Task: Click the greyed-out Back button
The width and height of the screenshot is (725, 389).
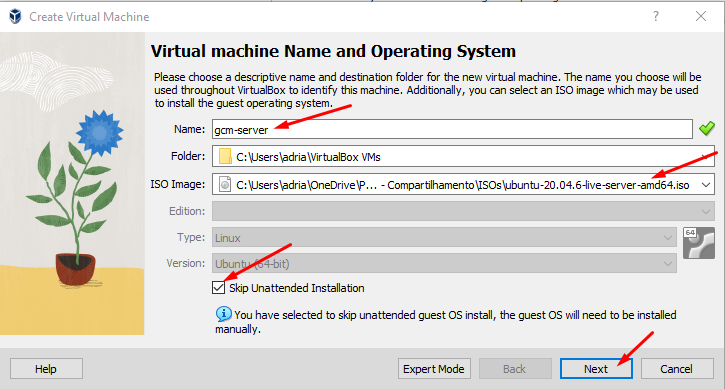Action: (x=515, y=369)
